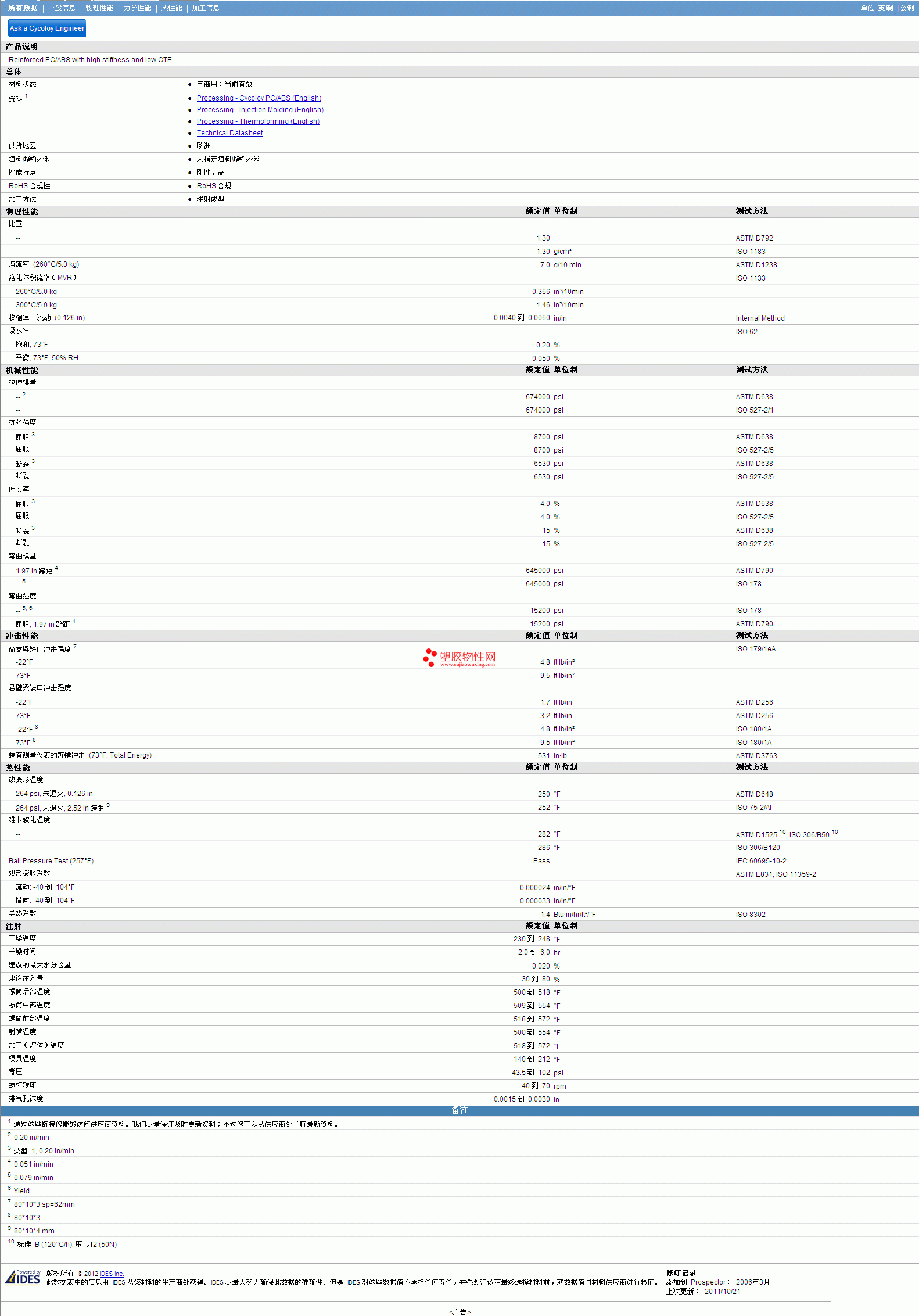Screen dimensions: 919x1316
Task: Click the 螺杆转速 row label
Action: pos(22,1085)
